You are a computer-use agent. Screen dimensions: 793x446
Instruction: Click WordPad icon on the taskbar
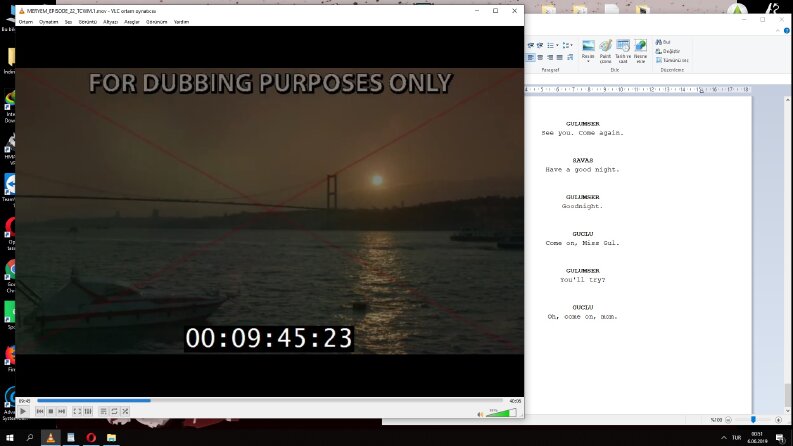71,437
